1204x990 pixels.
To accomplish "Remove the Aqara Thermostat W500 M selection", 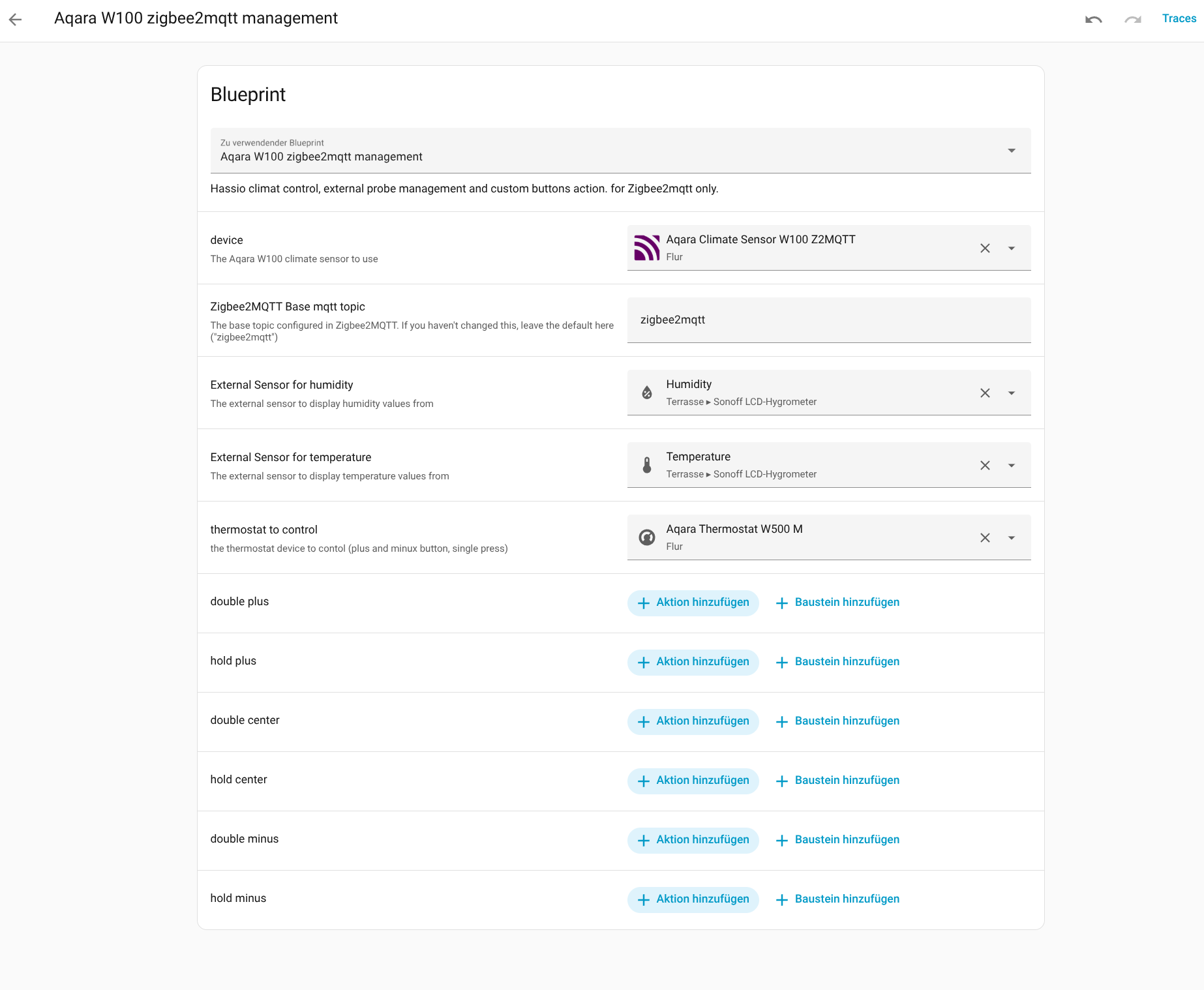I will point(985,538).
